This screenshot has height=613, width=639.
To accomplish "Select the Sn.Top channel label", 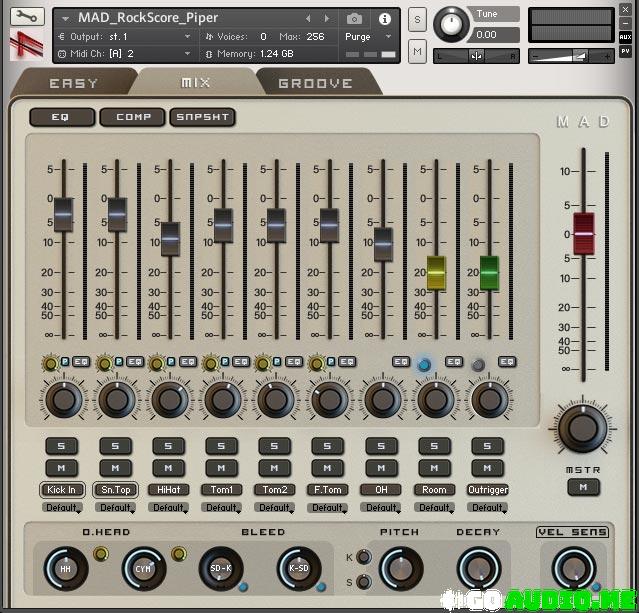I will (x=115, y=490).
